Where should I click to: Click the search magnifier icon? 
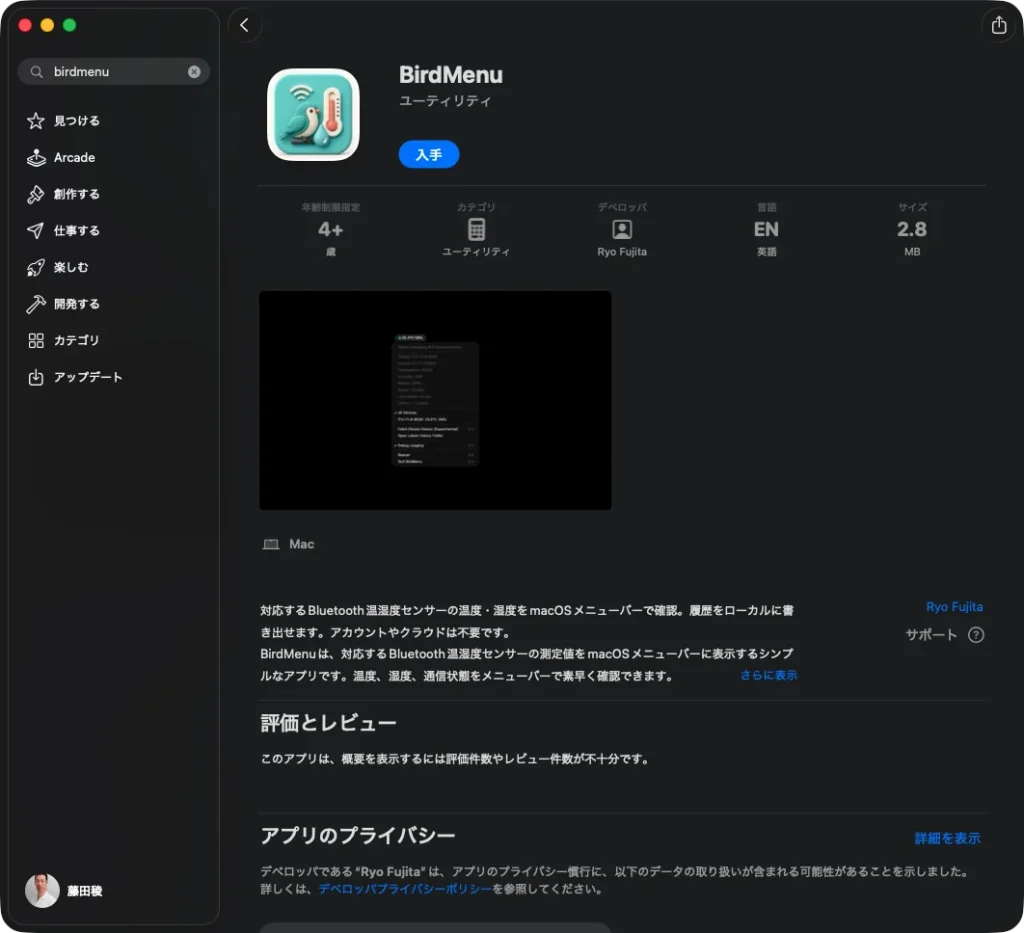(x=37, y=72)
